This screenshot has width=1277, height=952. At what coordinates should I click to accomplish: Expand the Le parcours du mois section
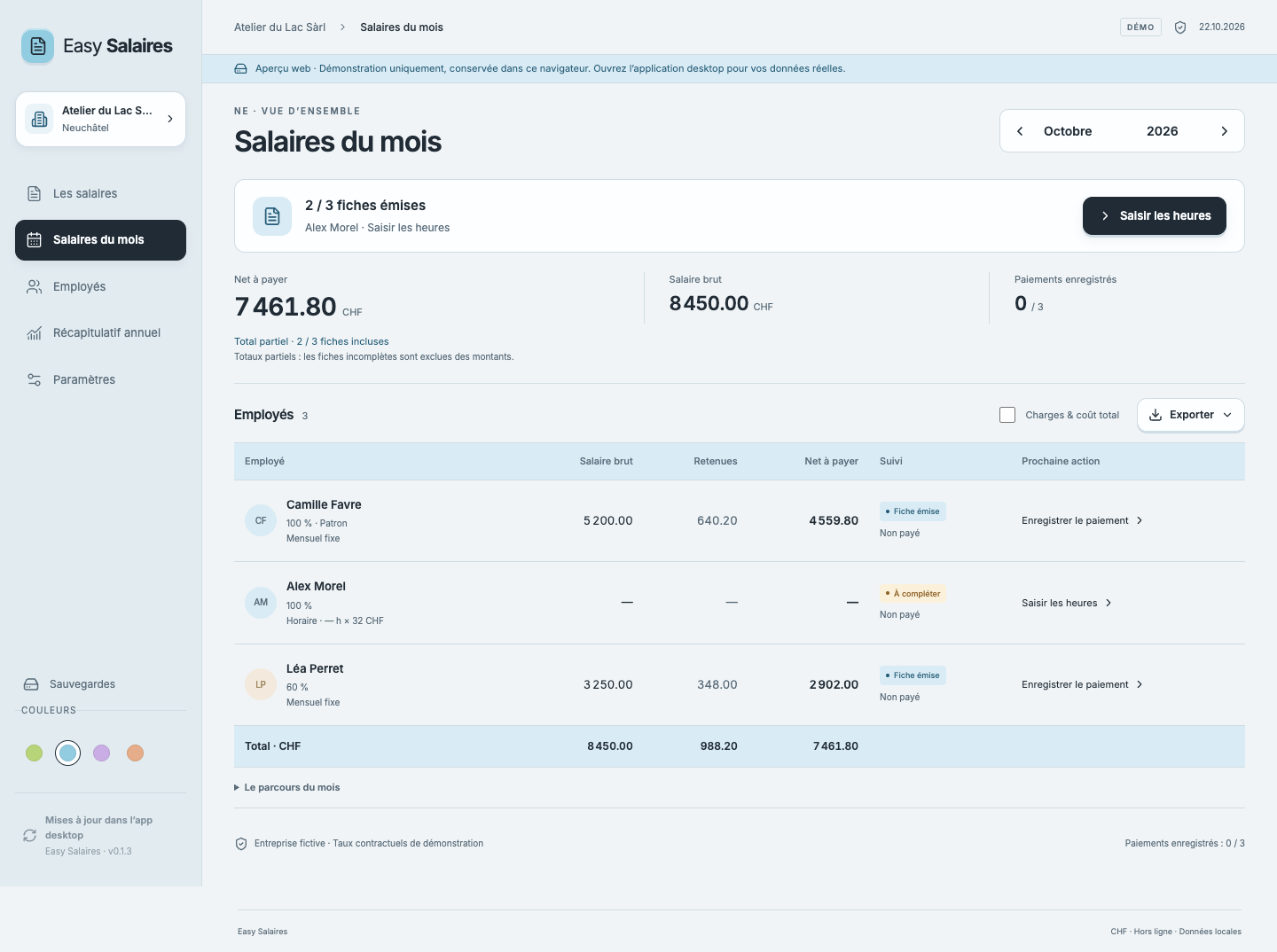[287, 787]
